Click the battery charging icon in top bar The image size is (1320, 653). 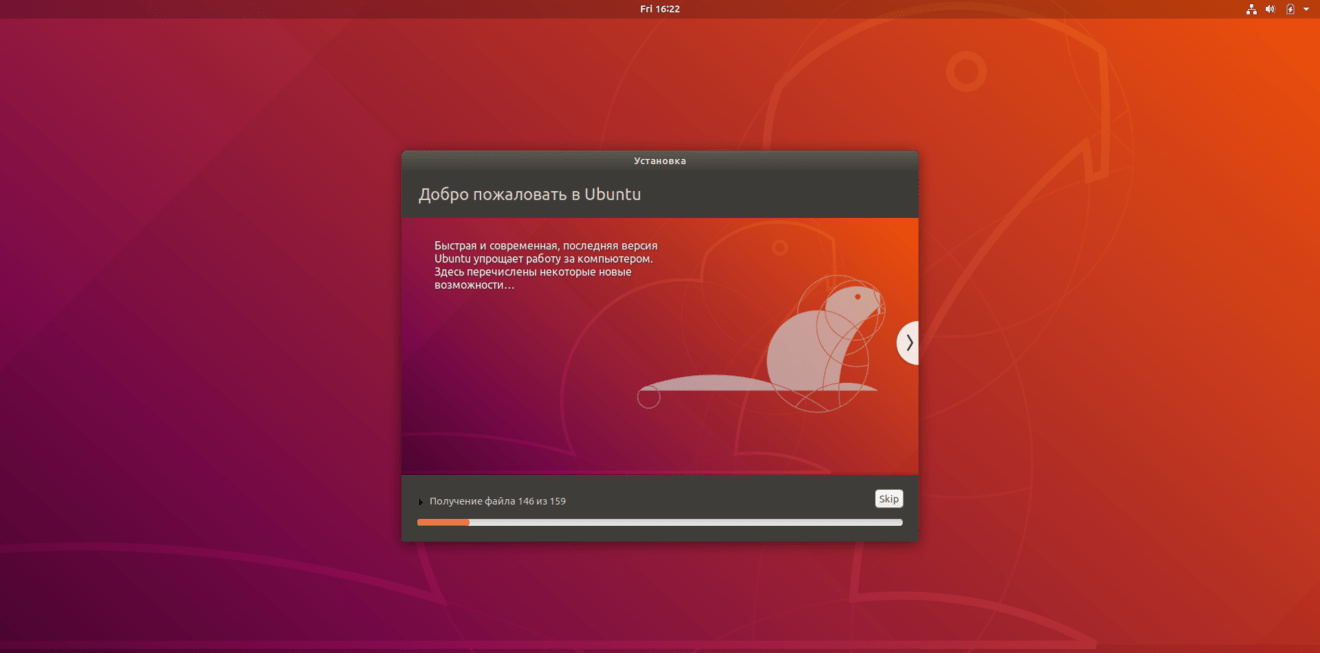click(1288, 9)
